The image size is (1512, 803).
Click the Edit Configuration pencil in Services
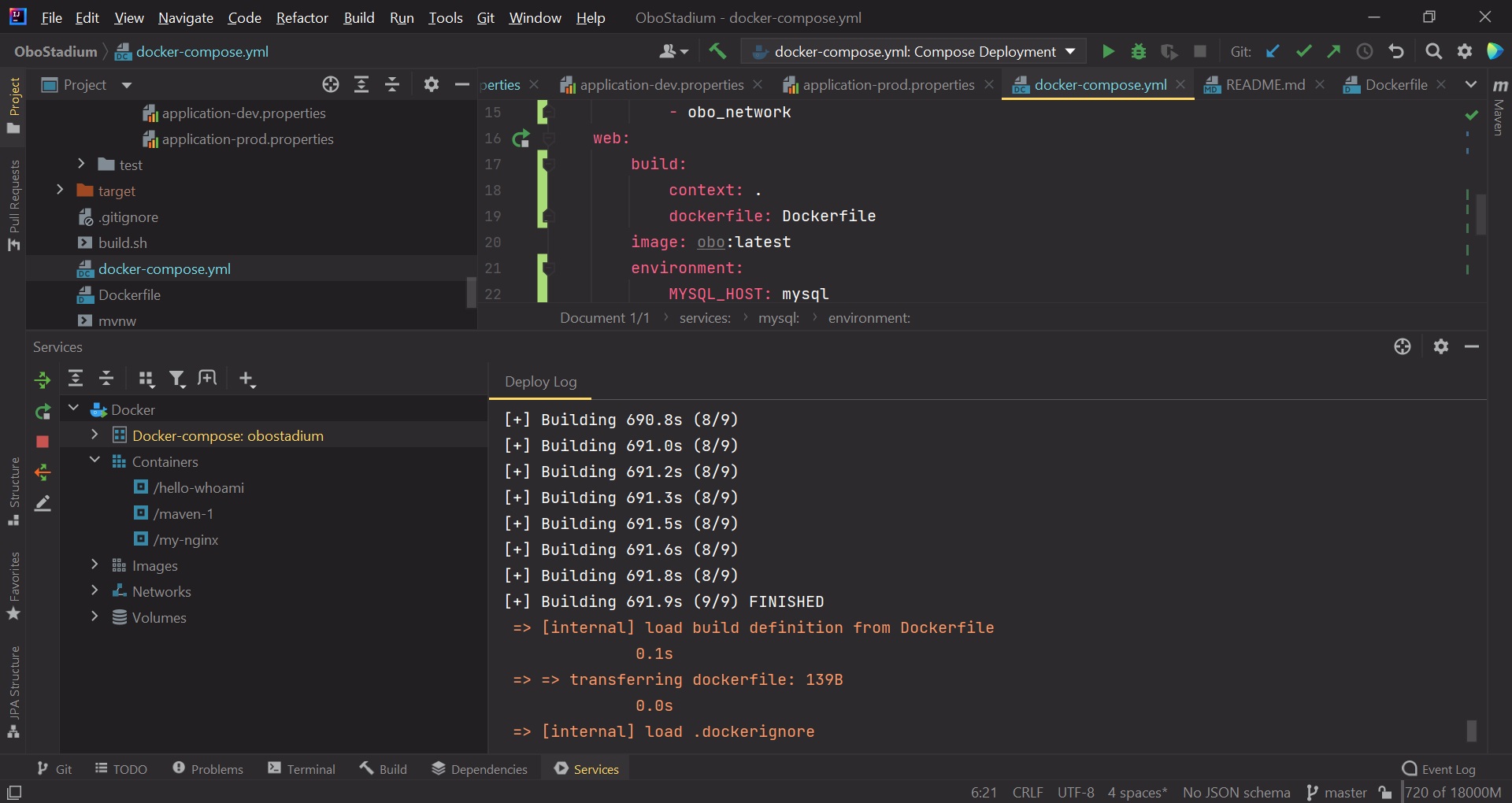click(43, 503)
